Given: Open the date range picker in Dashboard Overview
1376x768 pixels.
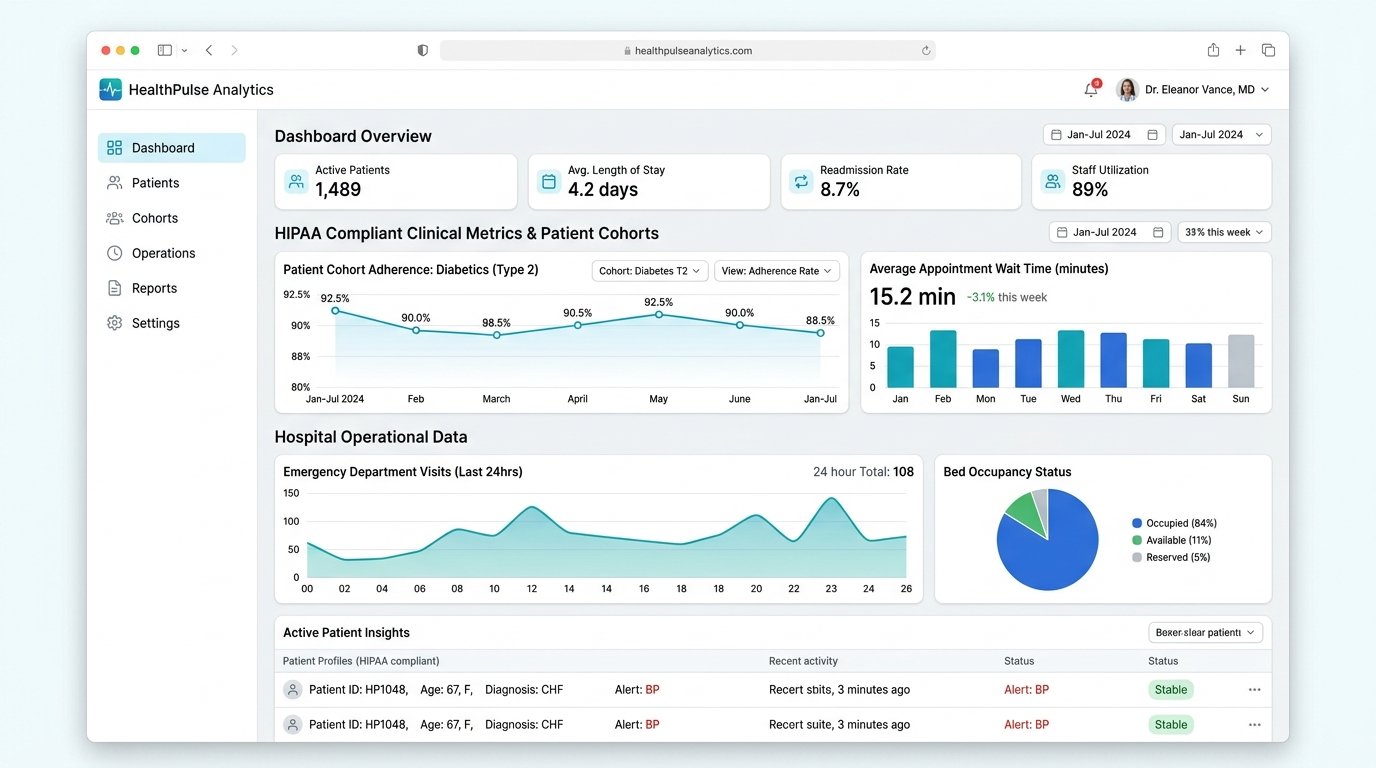Looking at the screenshot, I should (x=1105, y=134).
